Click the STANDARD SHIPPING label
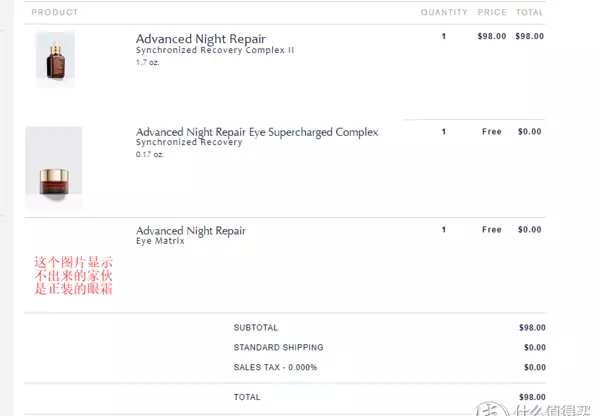The image size is (600, 416). (x=279, y=347)
